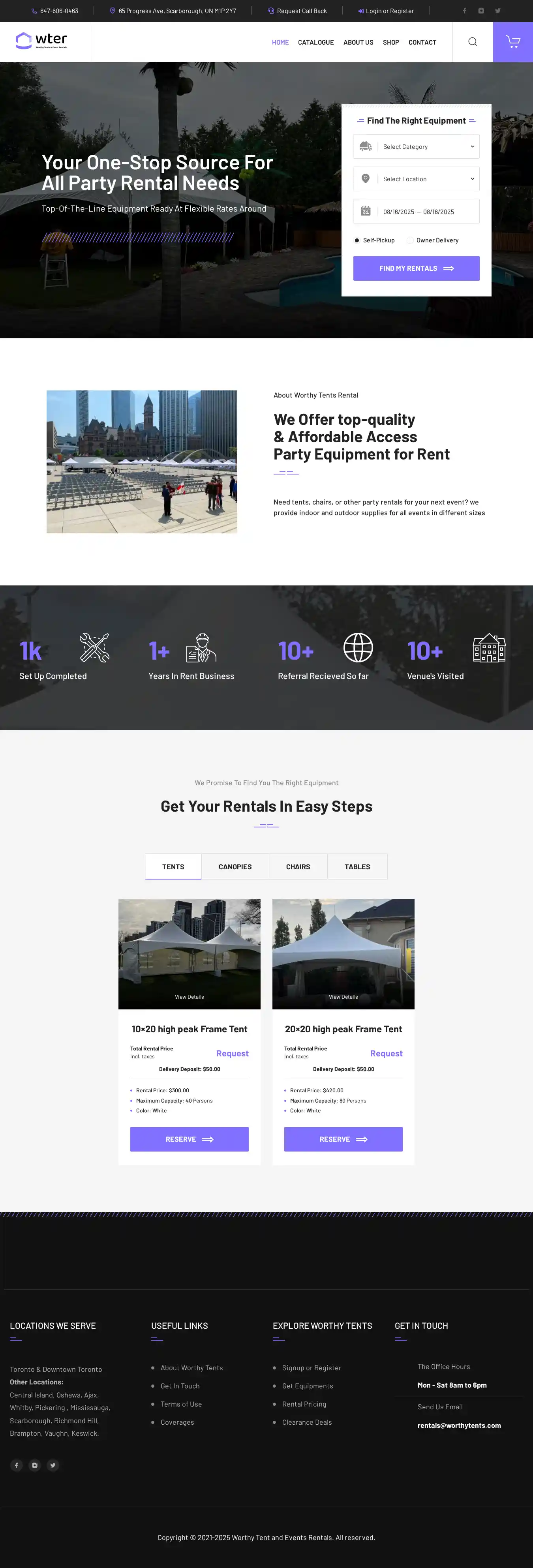Click the Facebook icon in top bar
This screenshot has height=1568, width=533.
(x=464, y=11)
